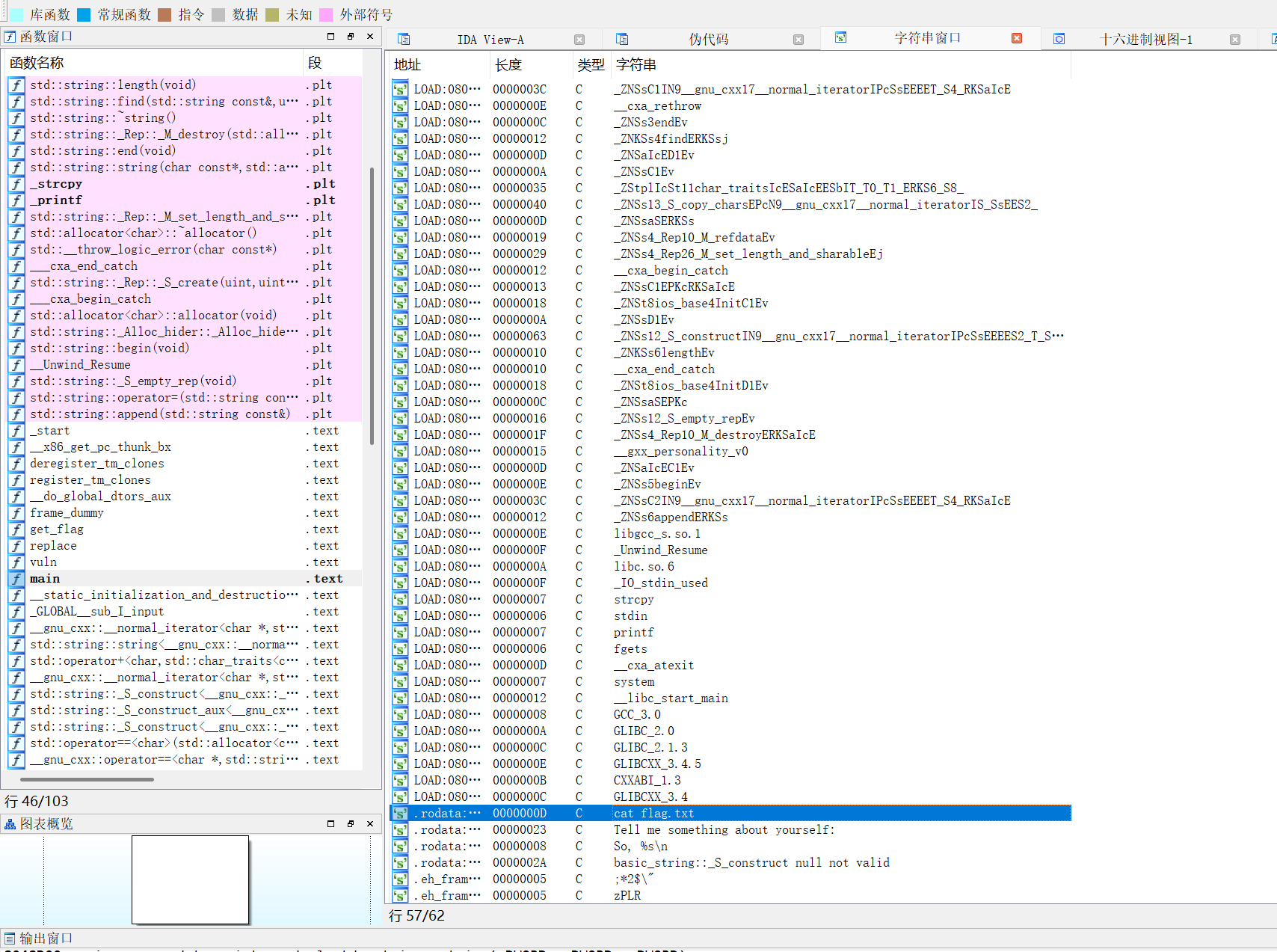Sort strings by length column header
This screenshot has height=952, width=1277.
(508, 65)
